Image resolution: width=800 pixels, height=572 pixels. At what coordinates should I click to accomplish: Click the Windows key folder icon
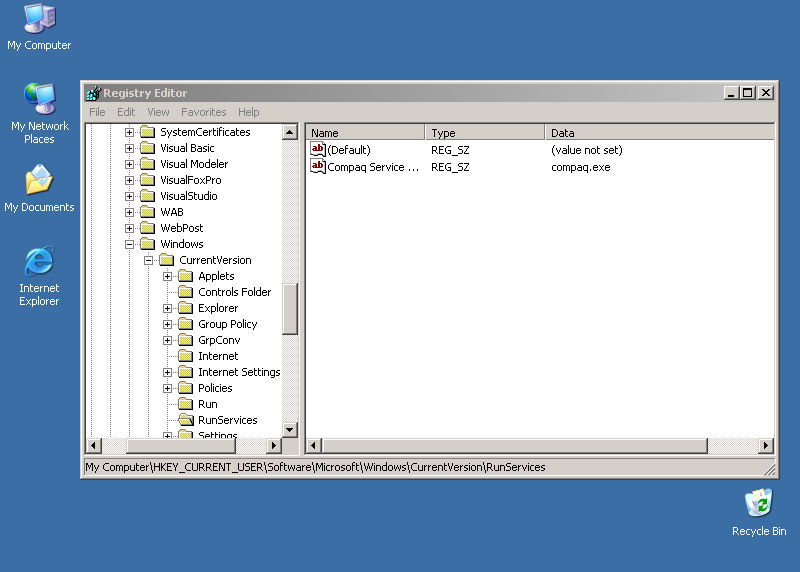coord(147,244)
